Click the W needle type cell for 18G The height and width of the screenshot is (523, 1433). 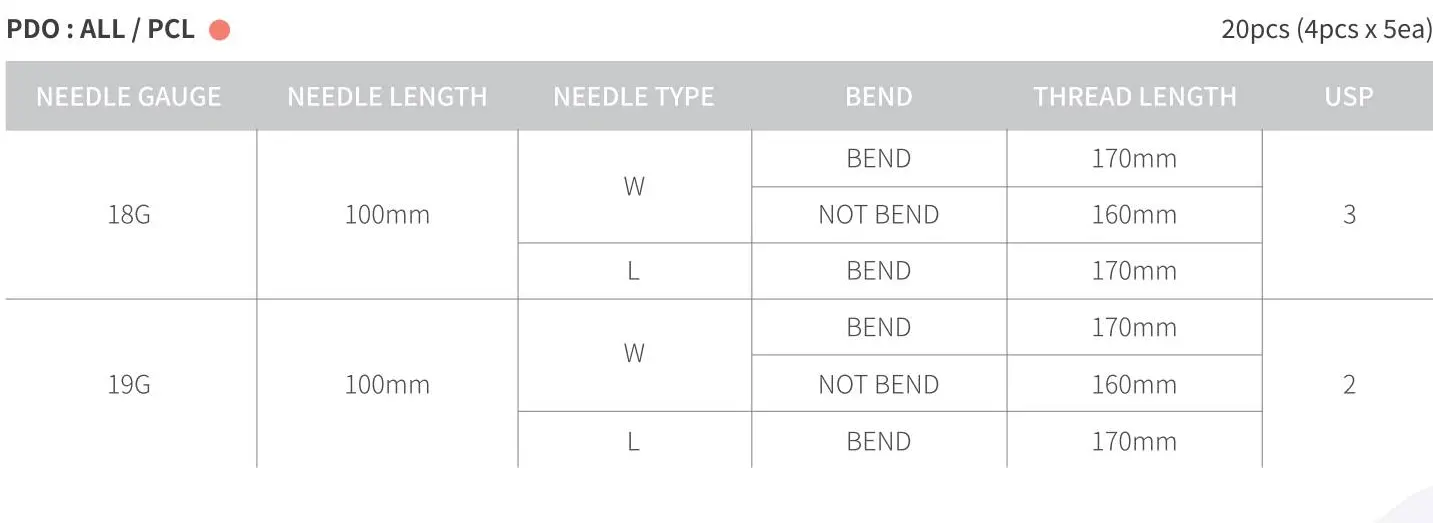634,187
